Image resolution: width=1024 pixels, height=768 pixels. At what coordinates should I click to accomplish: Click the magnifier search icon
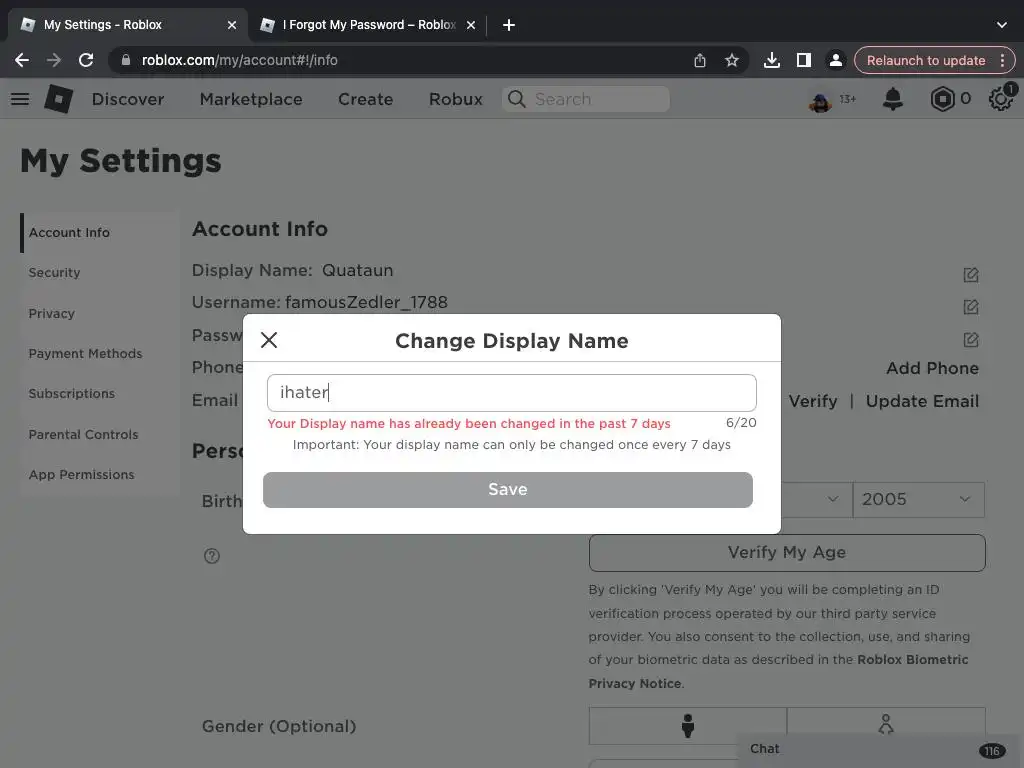point(517,99)
